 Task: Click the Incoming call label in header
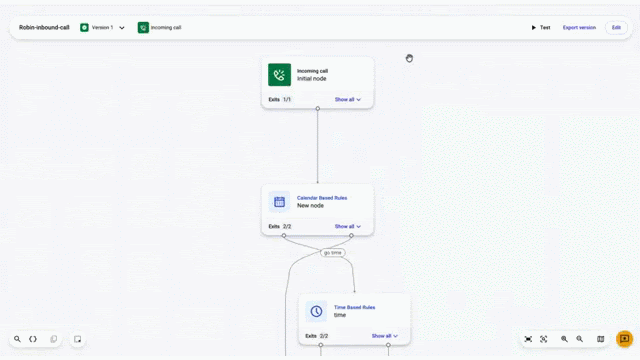click(x=166, y=27)
